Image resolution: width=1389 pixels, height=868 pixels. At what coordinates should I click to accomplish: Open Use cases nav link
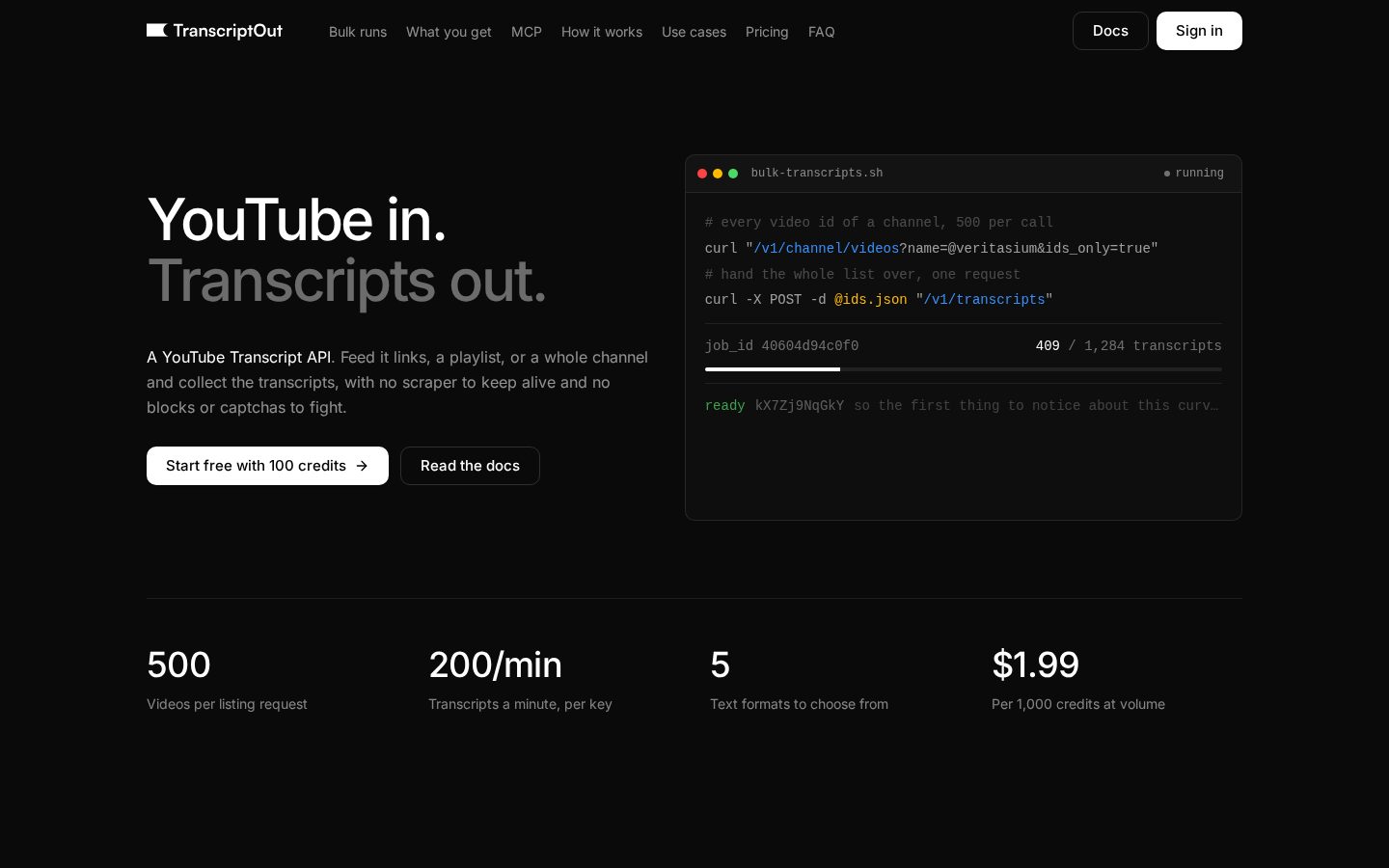[694, 32]
